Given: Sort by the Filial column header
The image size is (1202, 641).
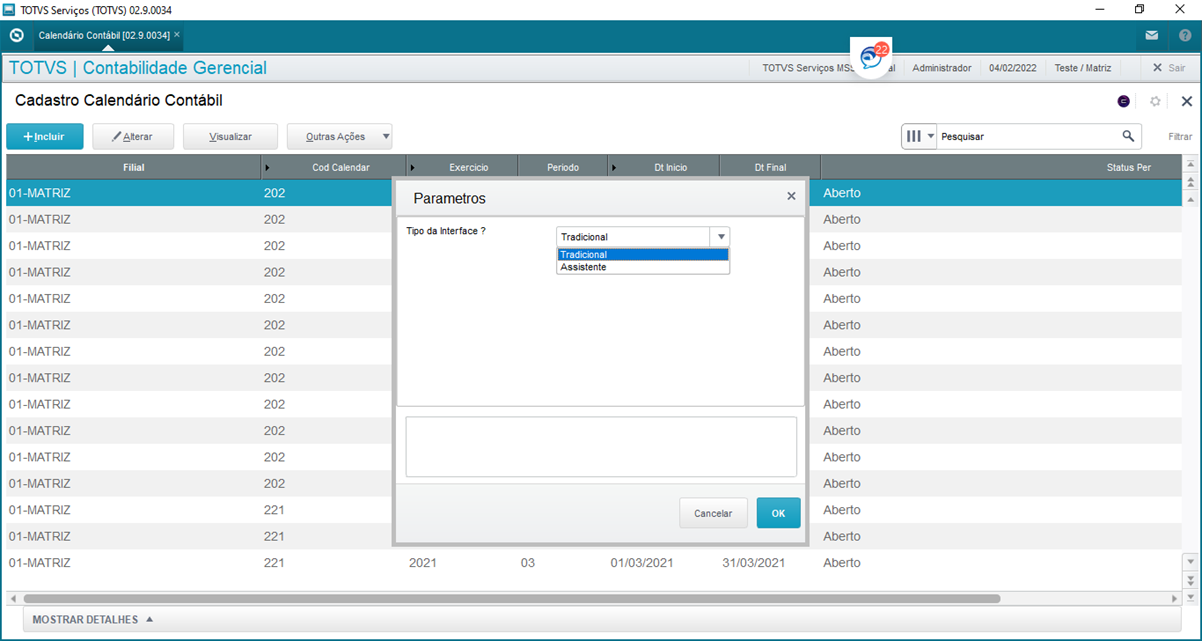Looking at the screenshot, I should pyautogui.click(x=134, y=167).
